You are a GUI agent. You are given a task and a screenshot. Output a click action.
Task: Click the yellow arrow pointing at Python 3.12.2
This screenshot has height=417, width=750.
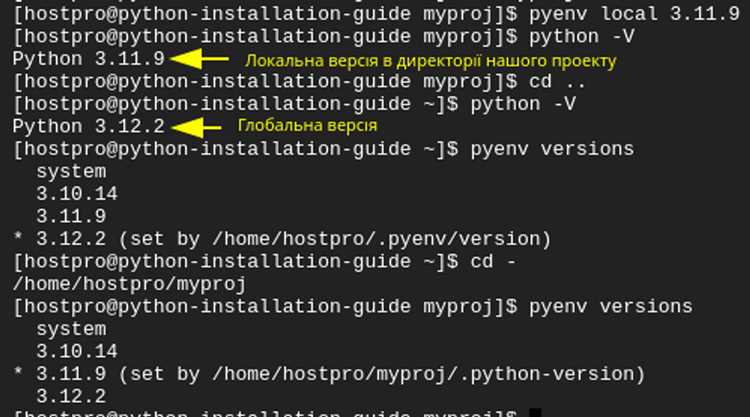pos(196,128)
